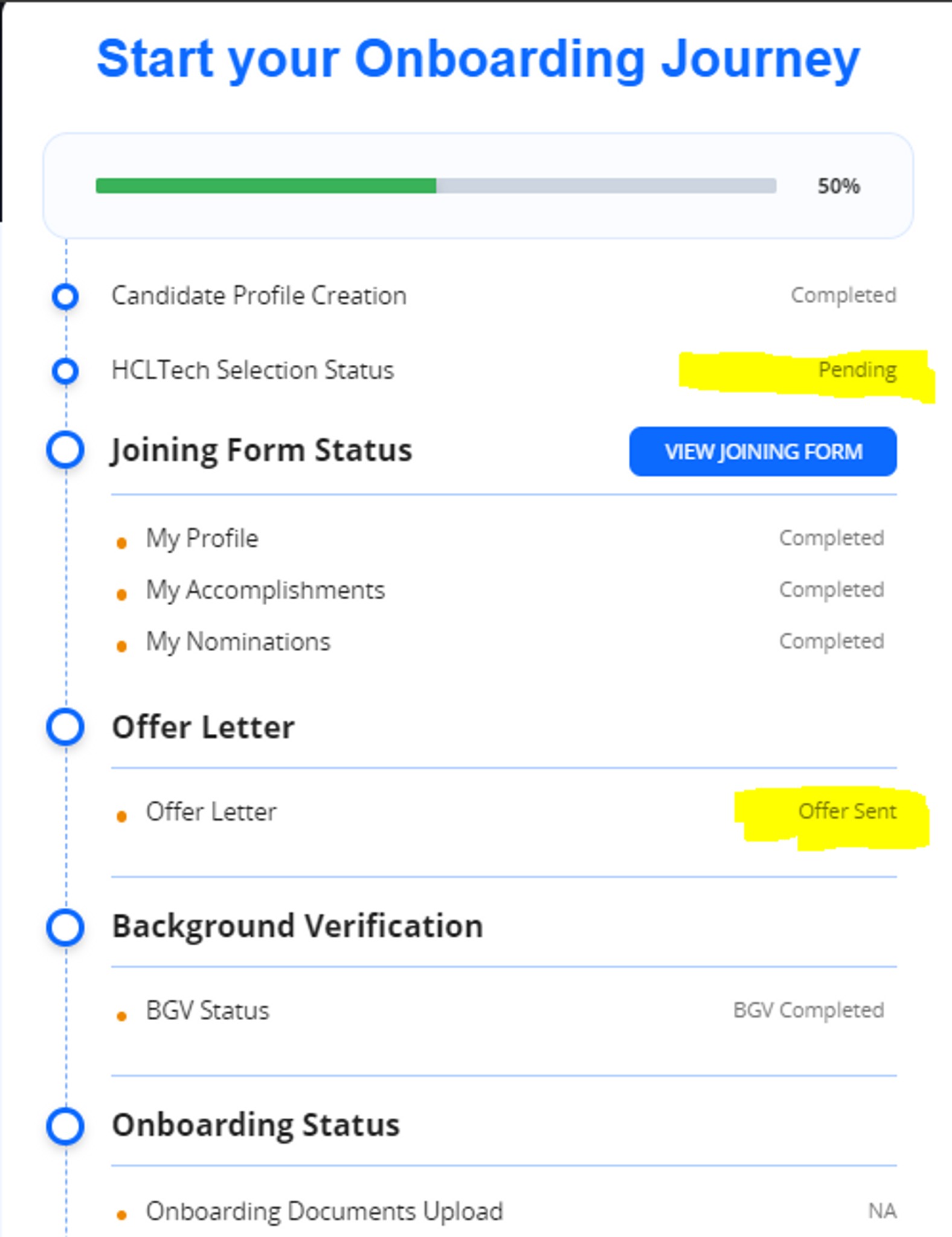The image size is (952, 1237).
Task: Open the My Accomplishments item
Action: pos(265,590)
